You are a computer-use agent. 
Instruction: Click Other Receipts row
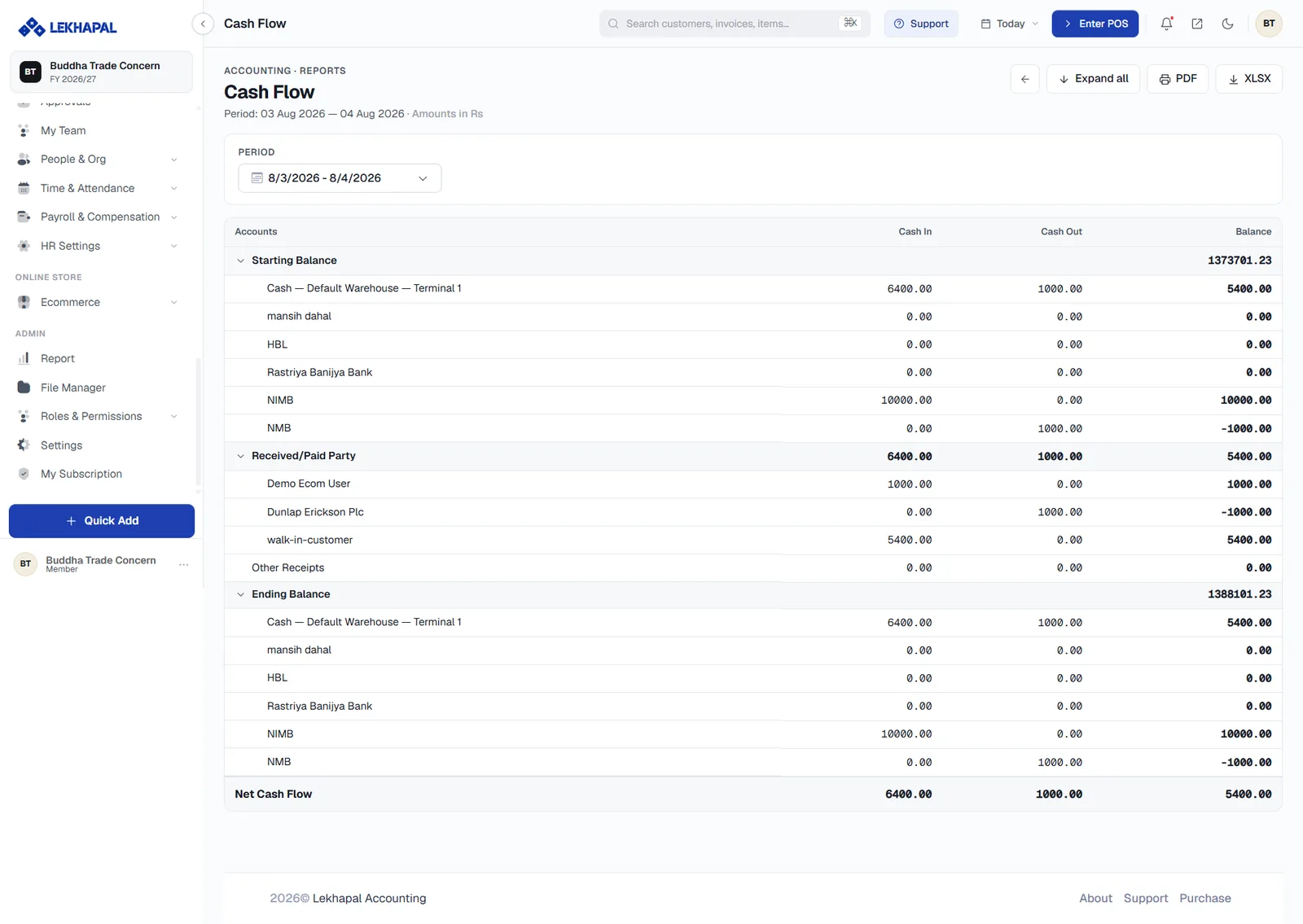tap(753, 567)
